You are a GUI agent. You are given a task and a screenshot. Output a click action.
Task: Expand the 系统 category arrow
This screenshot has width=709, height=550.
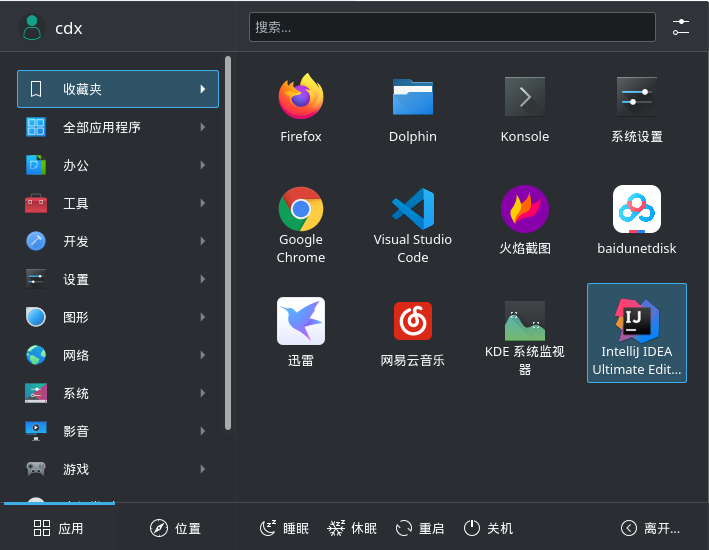coord(203,393)
